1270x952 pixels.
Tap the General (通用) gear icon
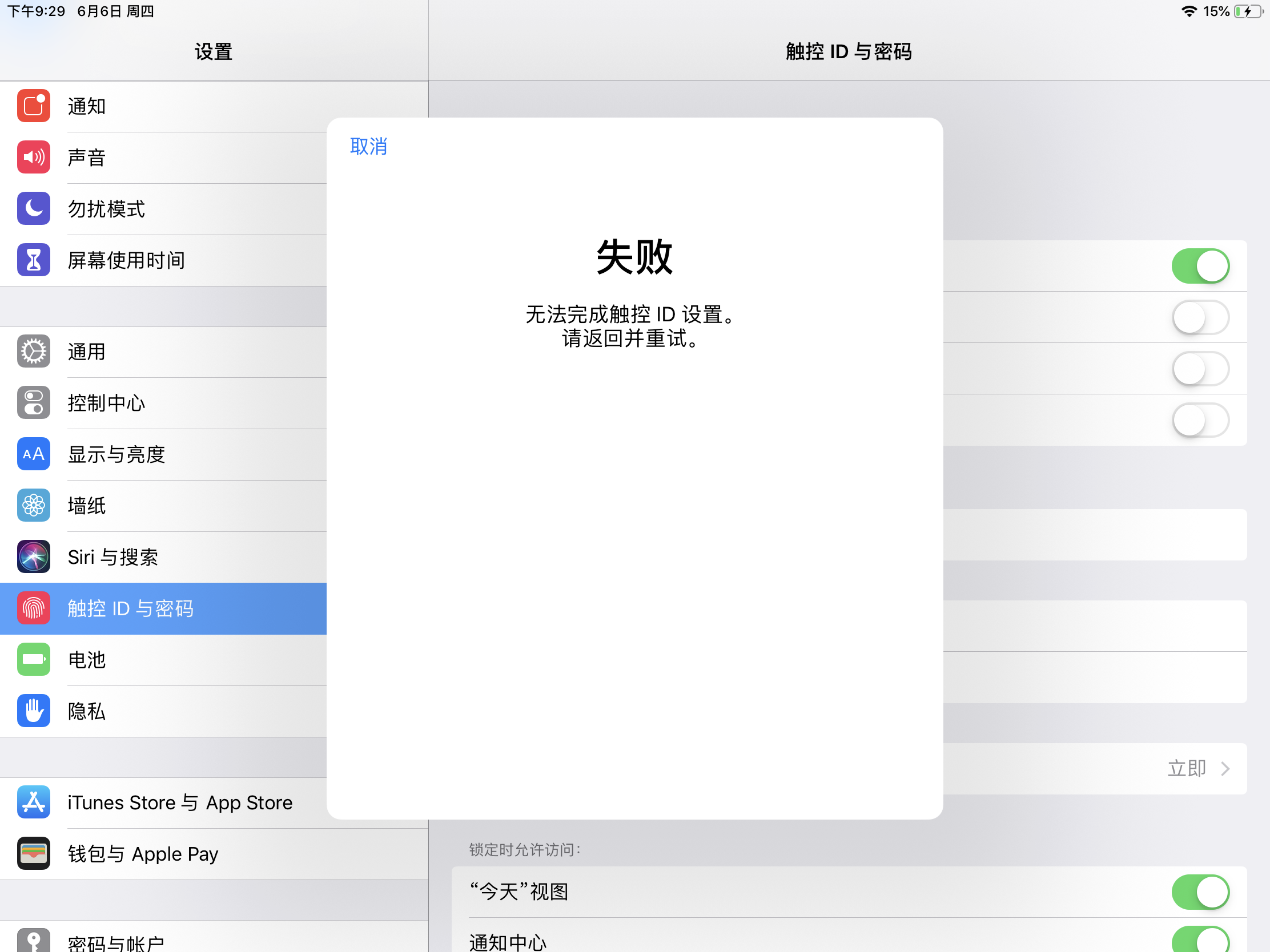(x=33, y=351)
